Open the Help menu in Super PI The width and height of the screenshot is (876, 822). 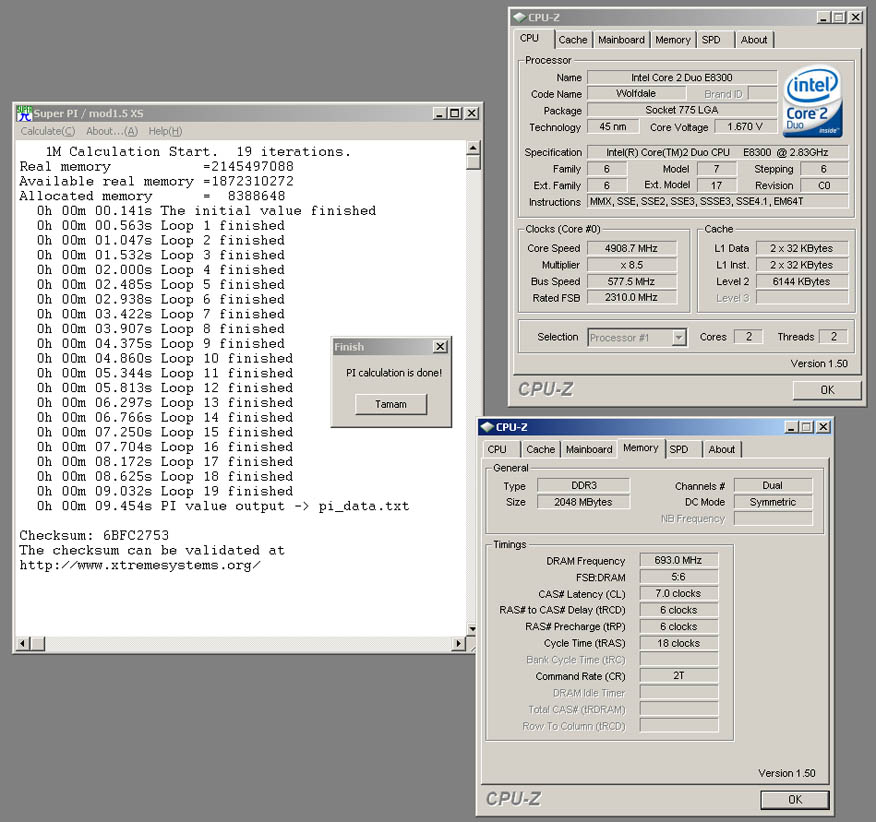165,131
